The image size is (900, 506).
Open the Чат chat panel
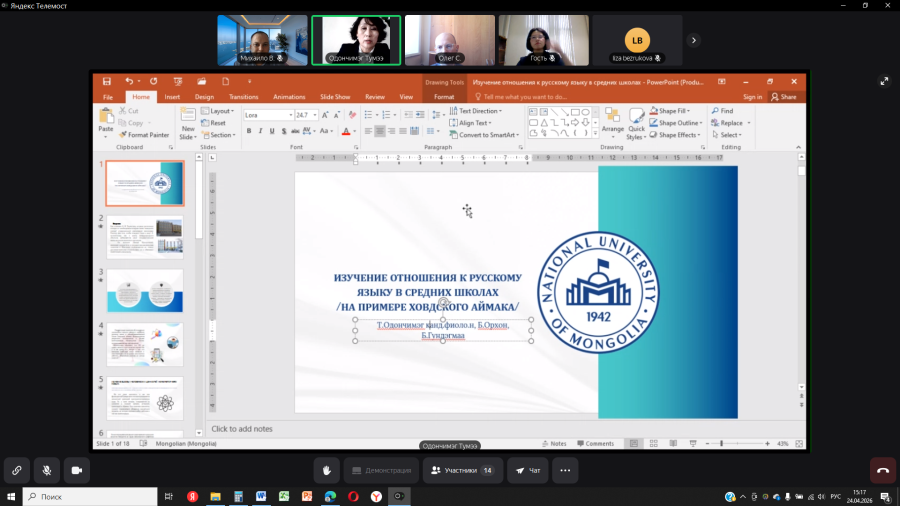click(x=528, y=470)
